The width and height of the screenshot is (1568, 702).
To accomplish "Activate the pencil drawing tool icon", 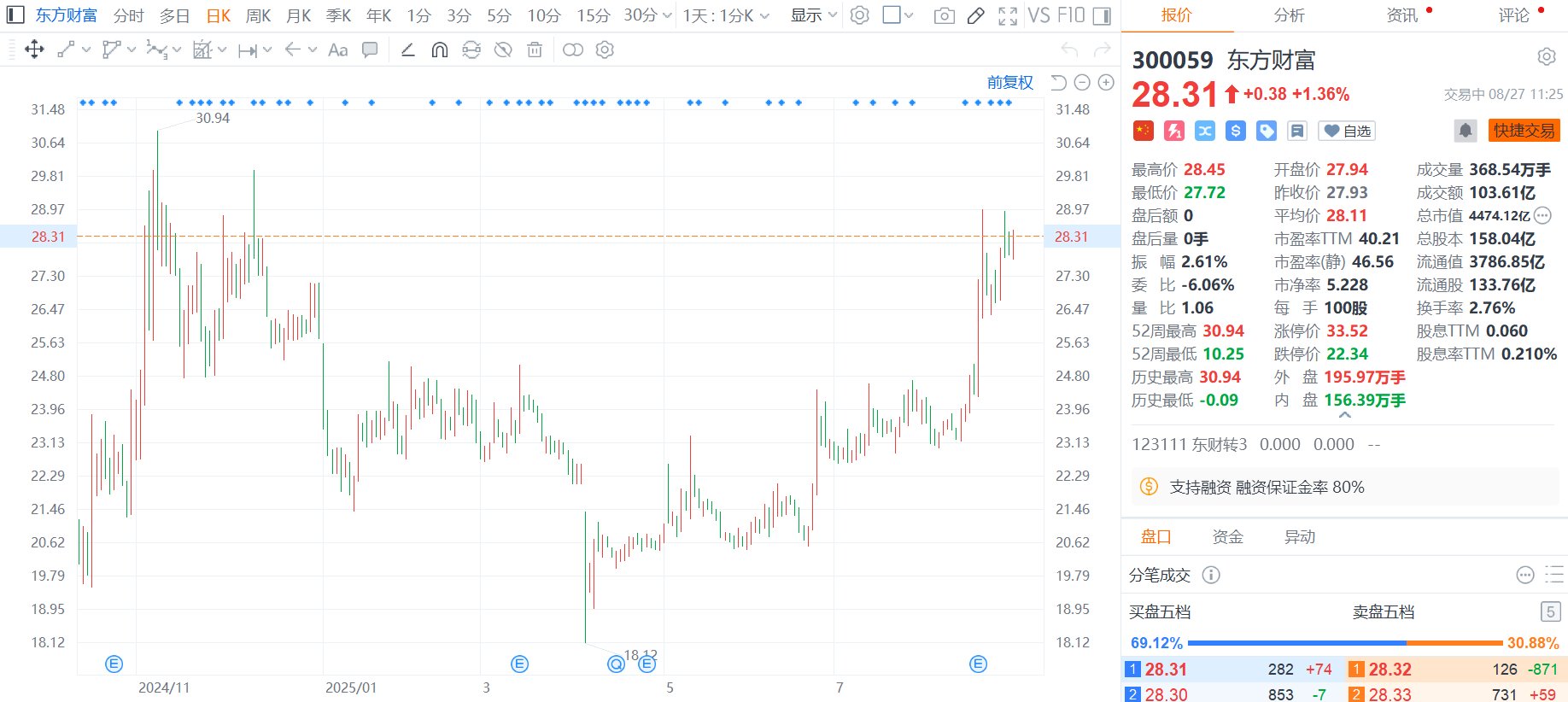I will (x=975, y=16).
